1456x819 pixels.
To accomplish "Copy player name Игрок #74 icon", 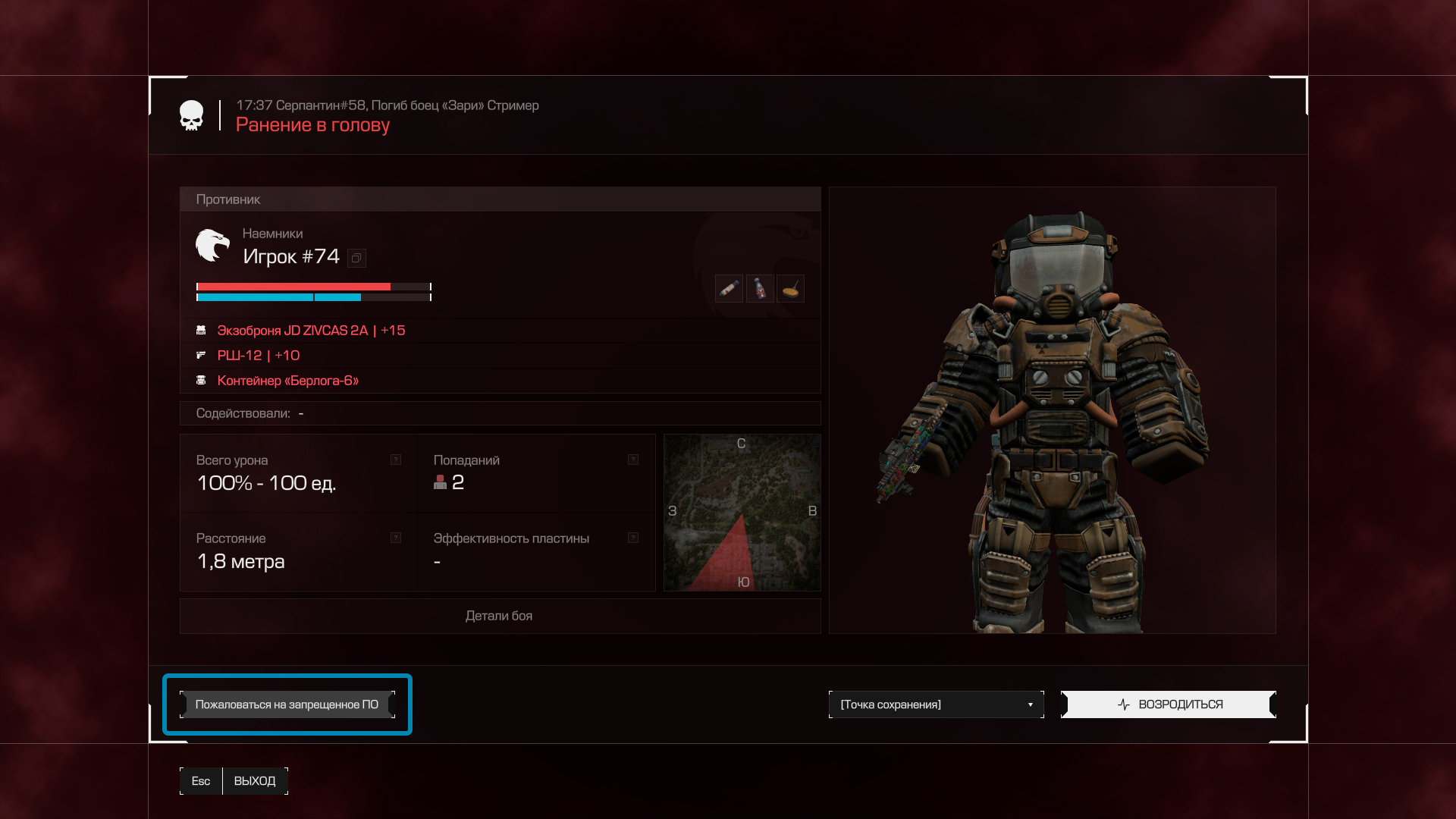I will (356, 258).
